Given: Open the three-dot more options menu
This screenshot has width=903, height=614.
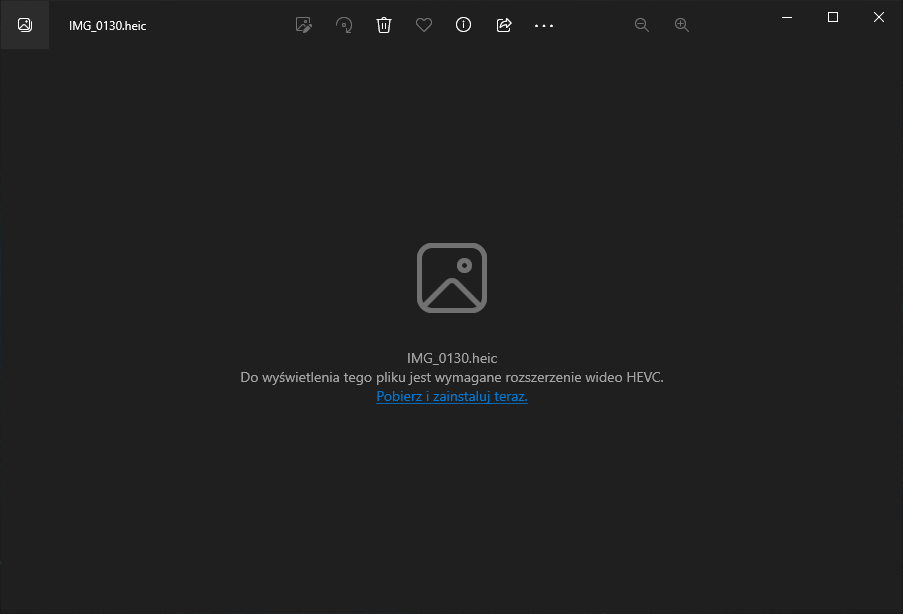Looking at the screenshot, I should point(544,25).
